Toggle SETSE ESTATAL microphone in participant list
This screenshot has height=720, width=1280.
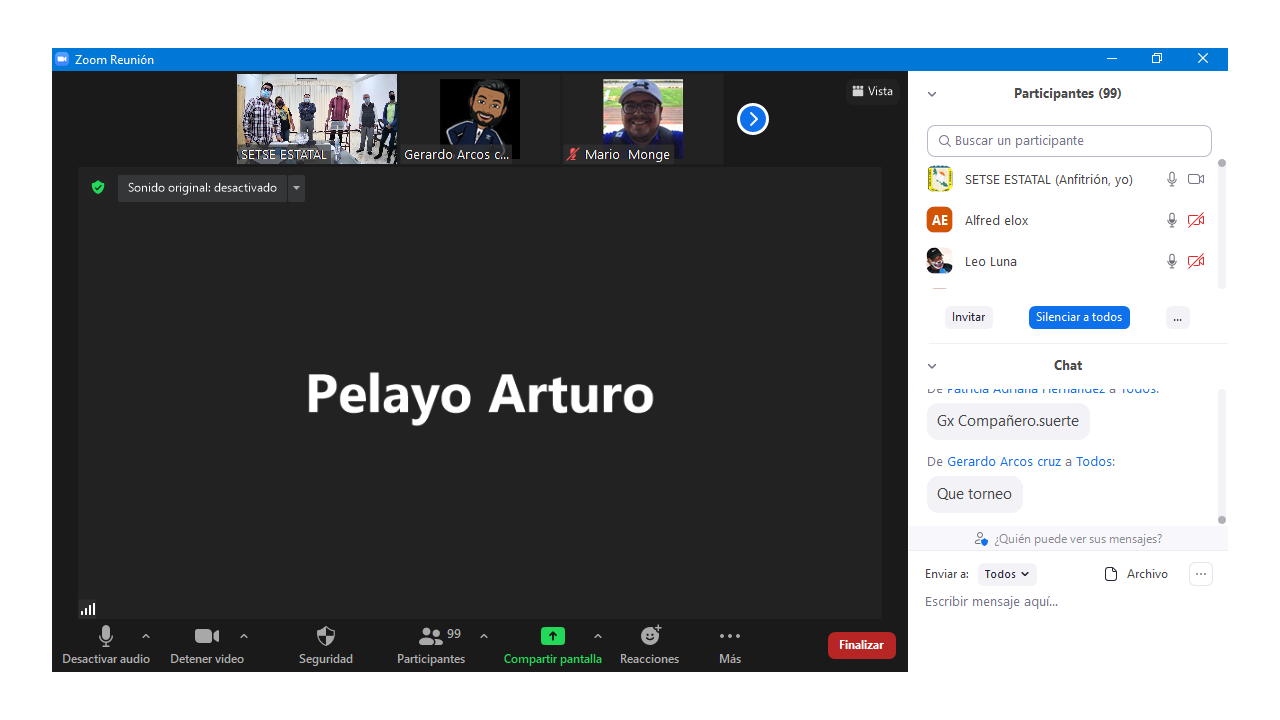1172,179
